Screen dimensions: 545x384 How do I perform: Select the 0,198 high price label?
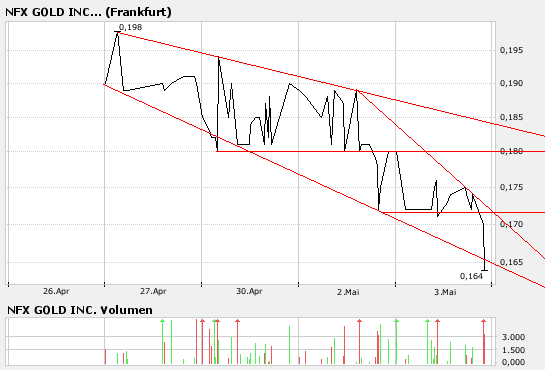(130, 27)
